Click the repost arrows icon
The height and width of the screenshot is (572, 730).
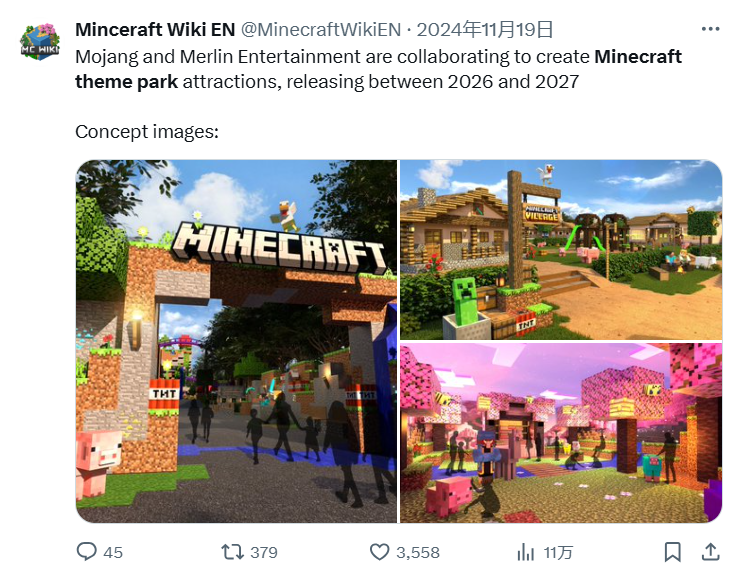click(x=232, y=552)
